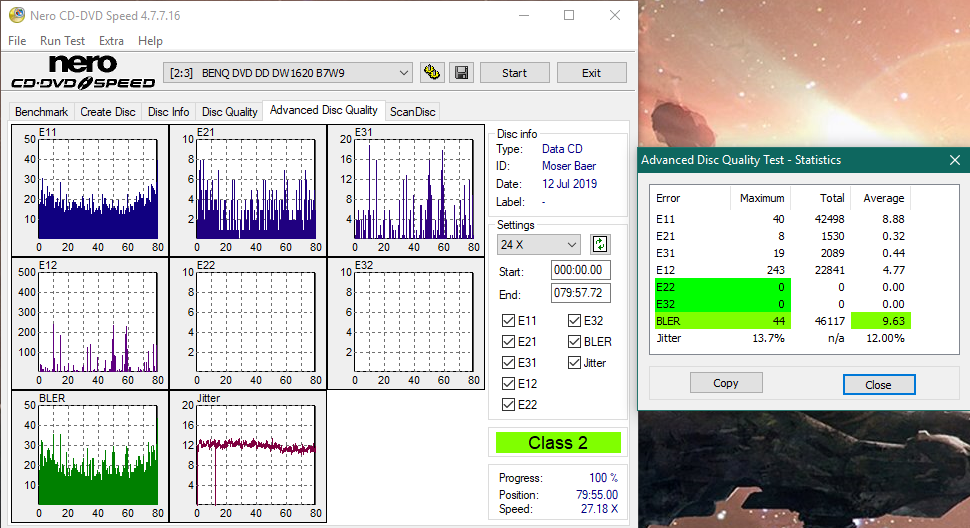Image resolution: width=970 pixels, height=528 pixels.
Task: Switch to the Disc Quality tab
Action: click(230, 112)
